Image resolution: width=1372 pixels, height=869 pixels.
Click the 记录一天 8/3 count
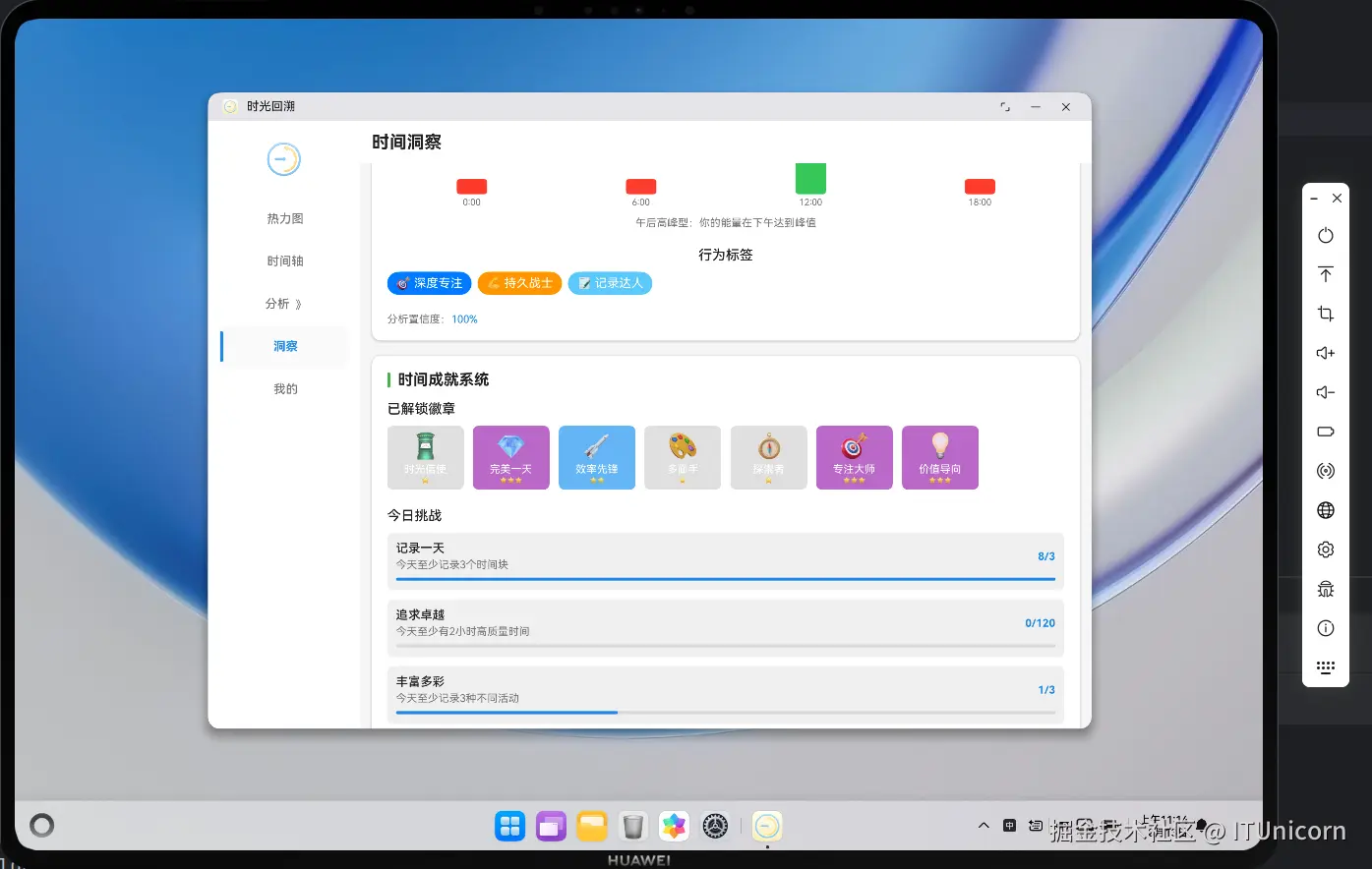point(1046,556)
